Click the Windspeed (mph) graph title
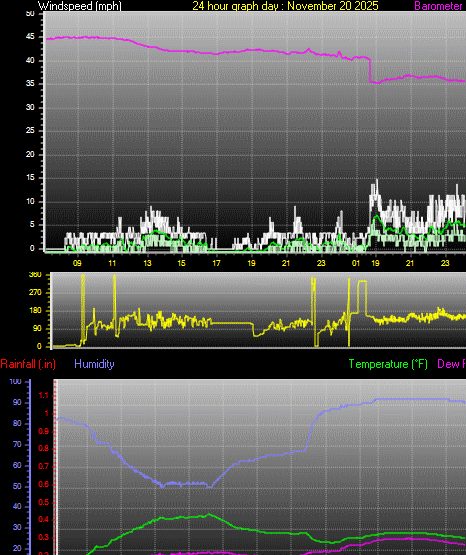466x555 pixels. click(x=80, y=6)
